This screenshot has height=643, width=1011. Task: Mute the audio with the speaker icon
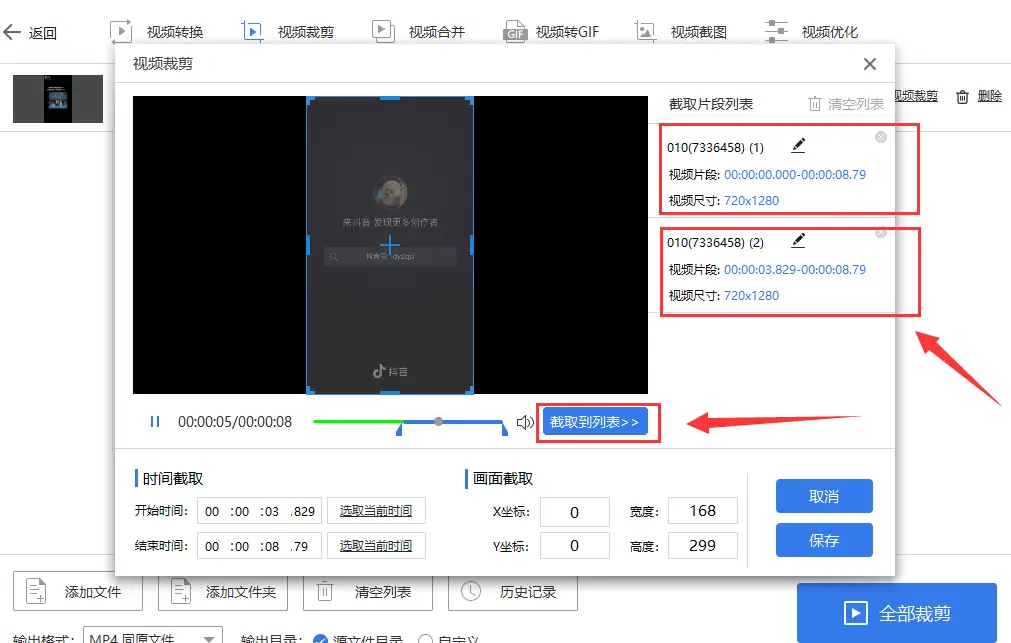point(525,422)
